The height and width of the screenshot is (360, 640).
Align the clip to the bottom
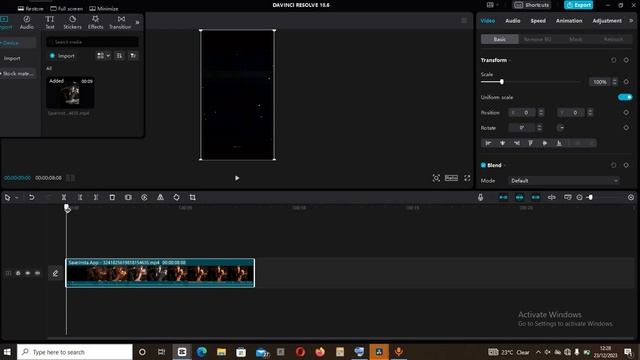click(x=559, y=143)
